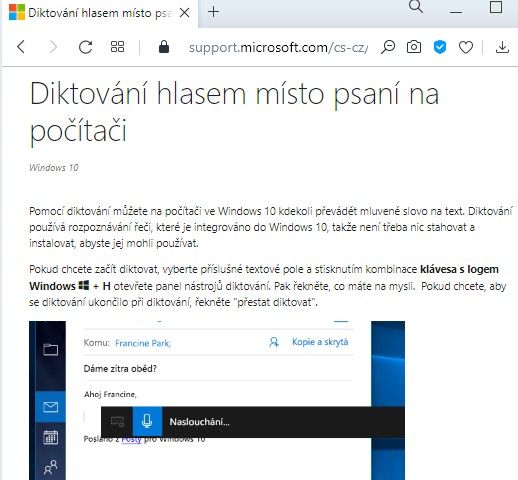Click the forward navigation arrow
518x480 pixels.
tap(53, 47)
